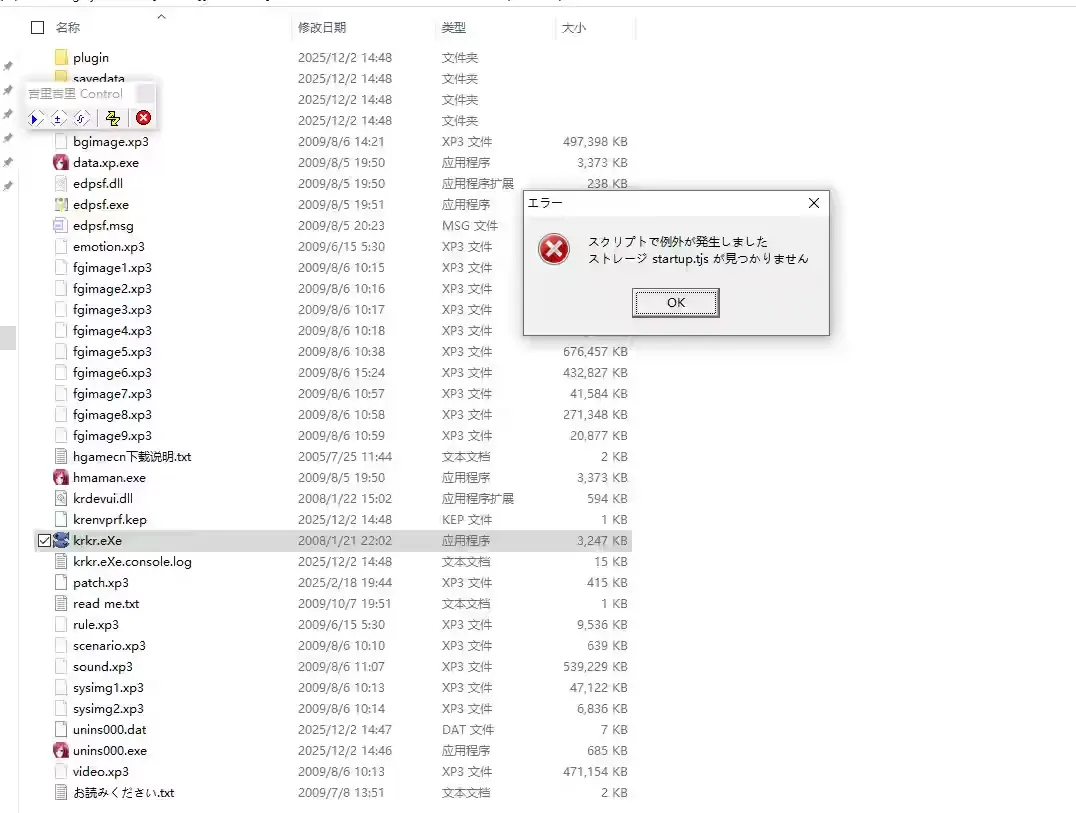Viewport: 1076px width, 813px height.
Task: Select the sound.xp3 file name
Action: (103, 666)
